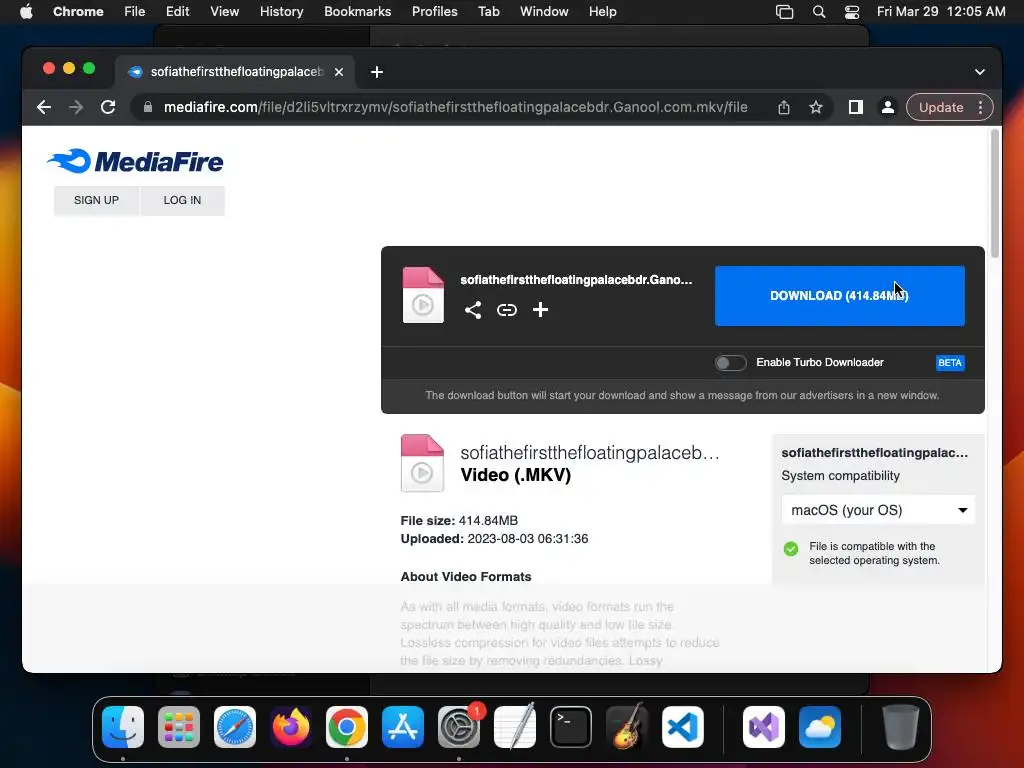Open System Settings from the dock

458,727
